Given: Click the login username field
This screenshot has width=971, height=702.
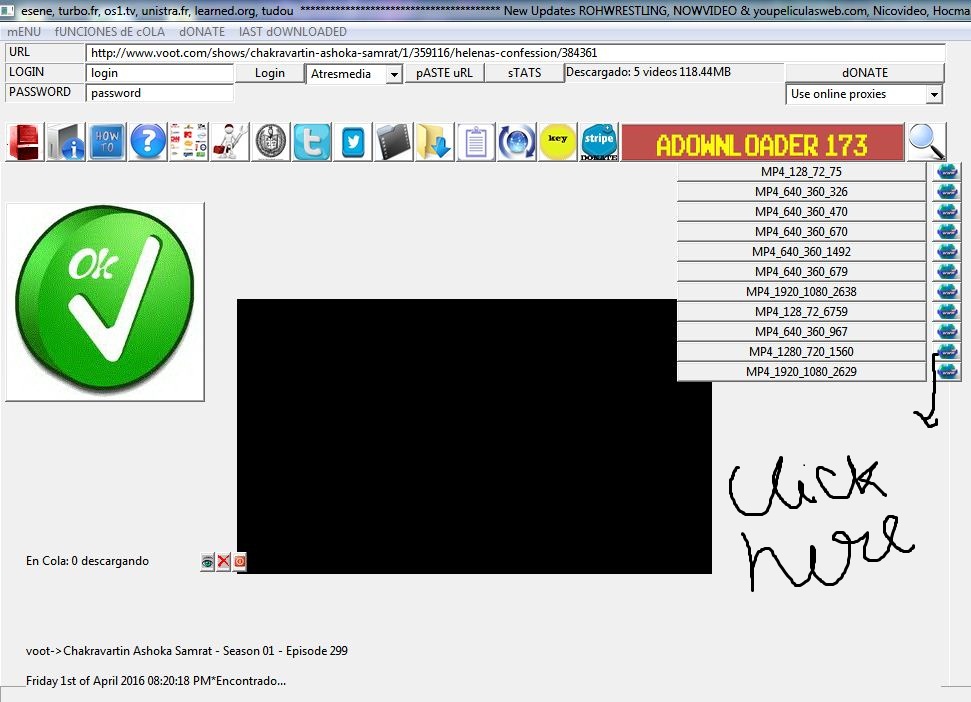Looking at the screenshot, I should point(160,73).
